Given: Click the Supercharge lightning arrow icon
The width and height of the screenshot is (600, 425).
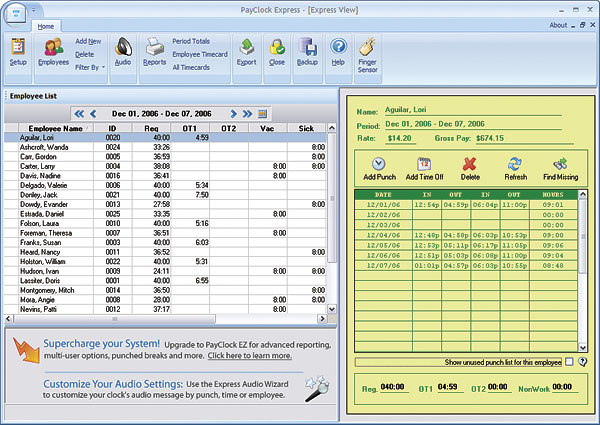Looking at the screenshot, I should (x=26, y=350).
